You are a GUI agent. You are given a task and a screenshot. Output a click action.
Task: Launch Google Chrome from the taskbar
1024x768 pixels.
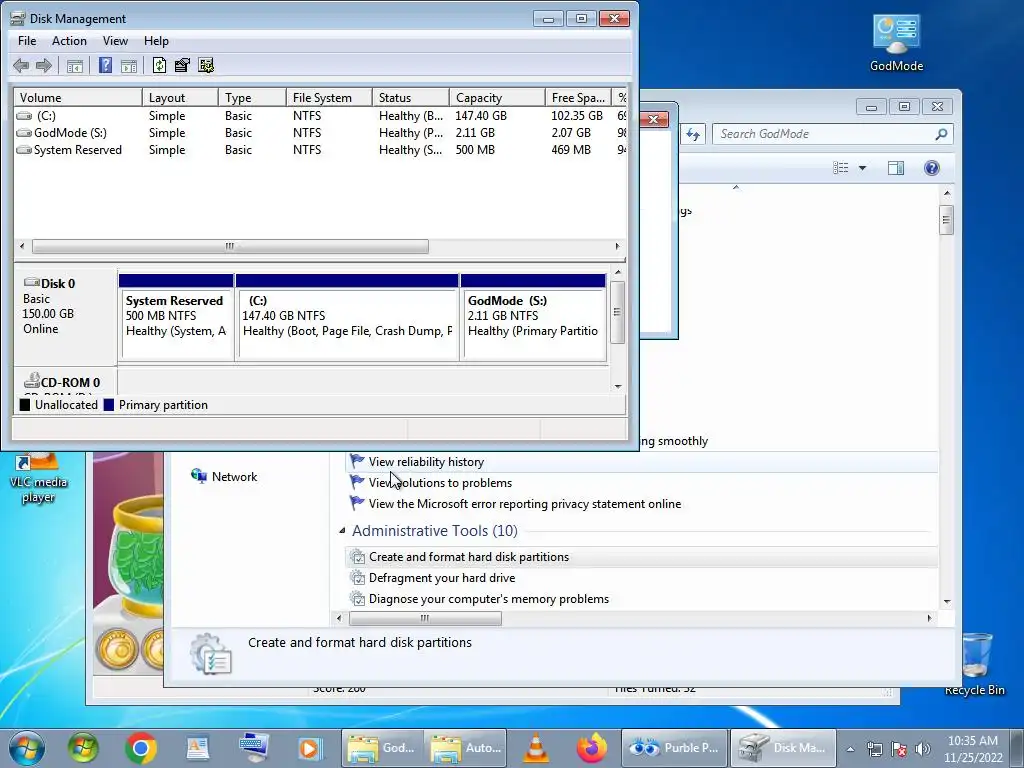(141, 748)
